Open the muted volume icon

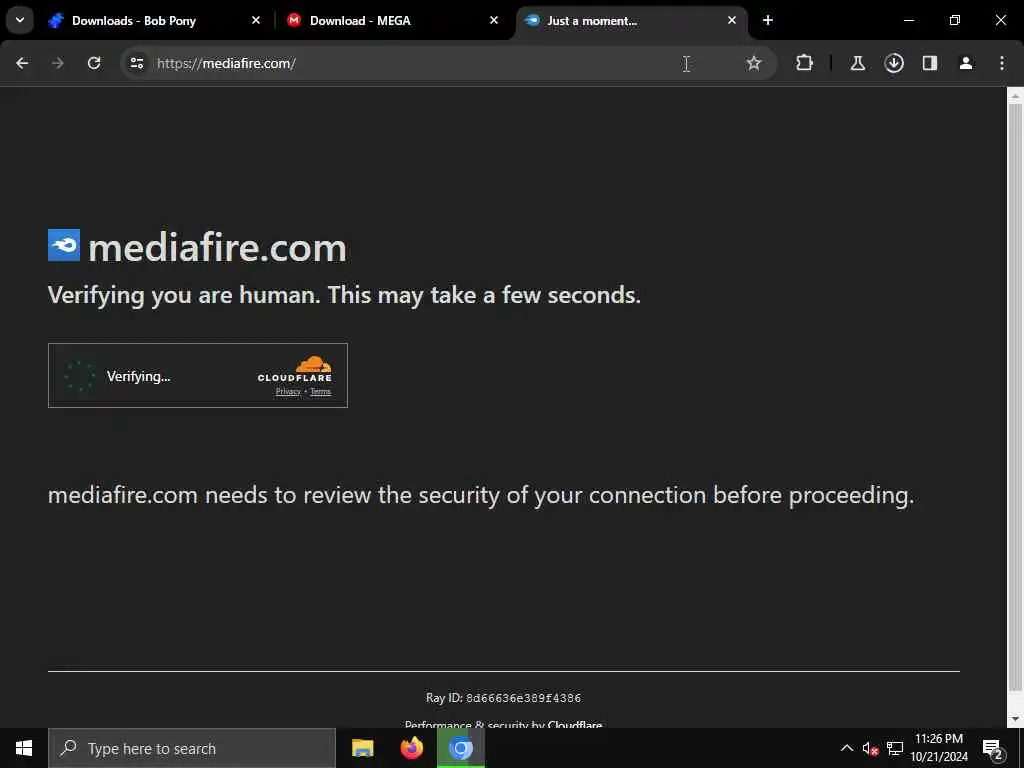tap(871, 748)
